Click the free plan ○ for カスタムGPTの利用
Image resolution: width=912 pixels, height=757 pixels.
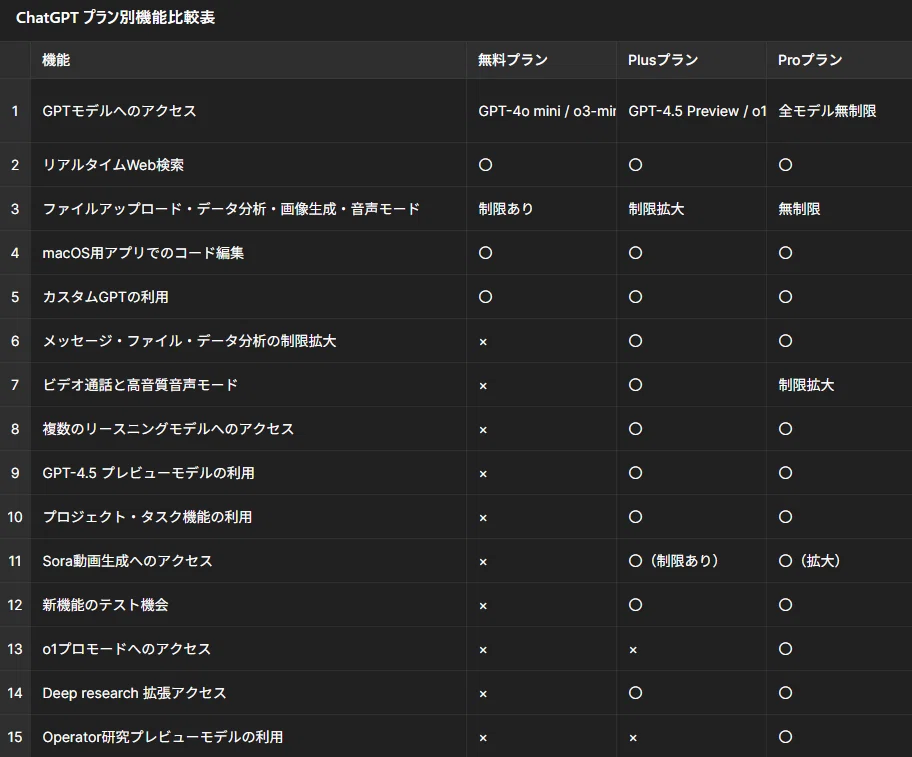coord(485,297)
